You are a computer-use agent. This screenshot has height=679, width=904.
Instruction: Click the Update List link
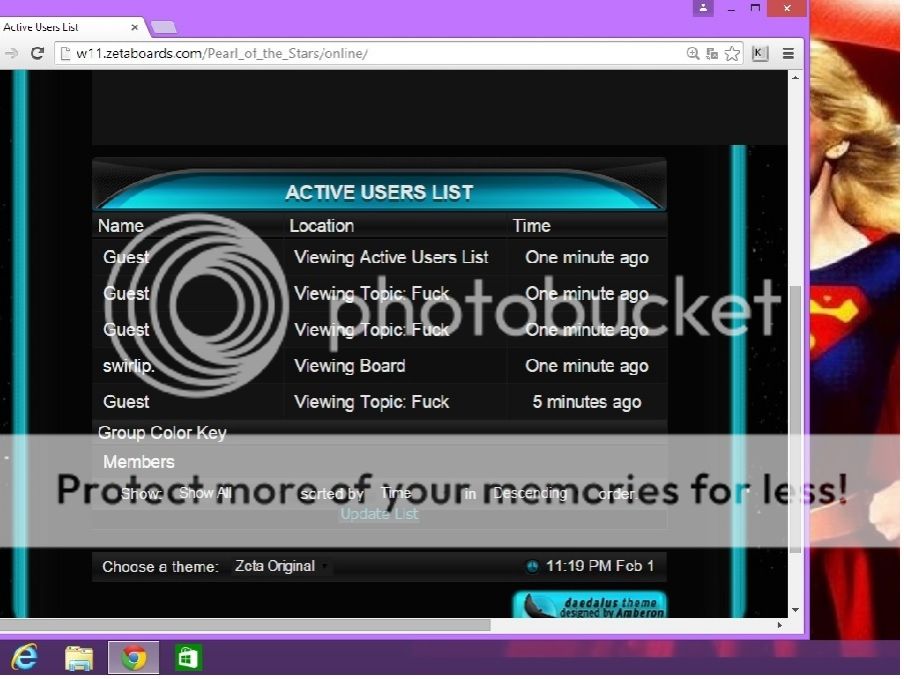tap(379, 514)
